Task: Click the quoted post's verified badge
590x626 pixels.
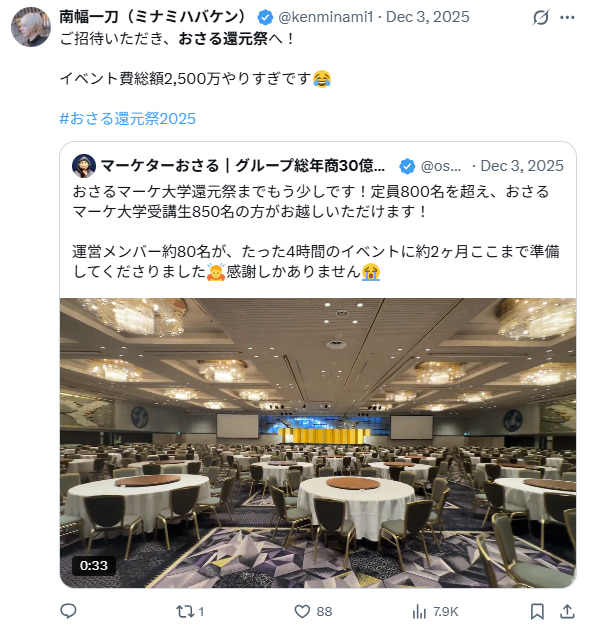Action: (407, 166)
